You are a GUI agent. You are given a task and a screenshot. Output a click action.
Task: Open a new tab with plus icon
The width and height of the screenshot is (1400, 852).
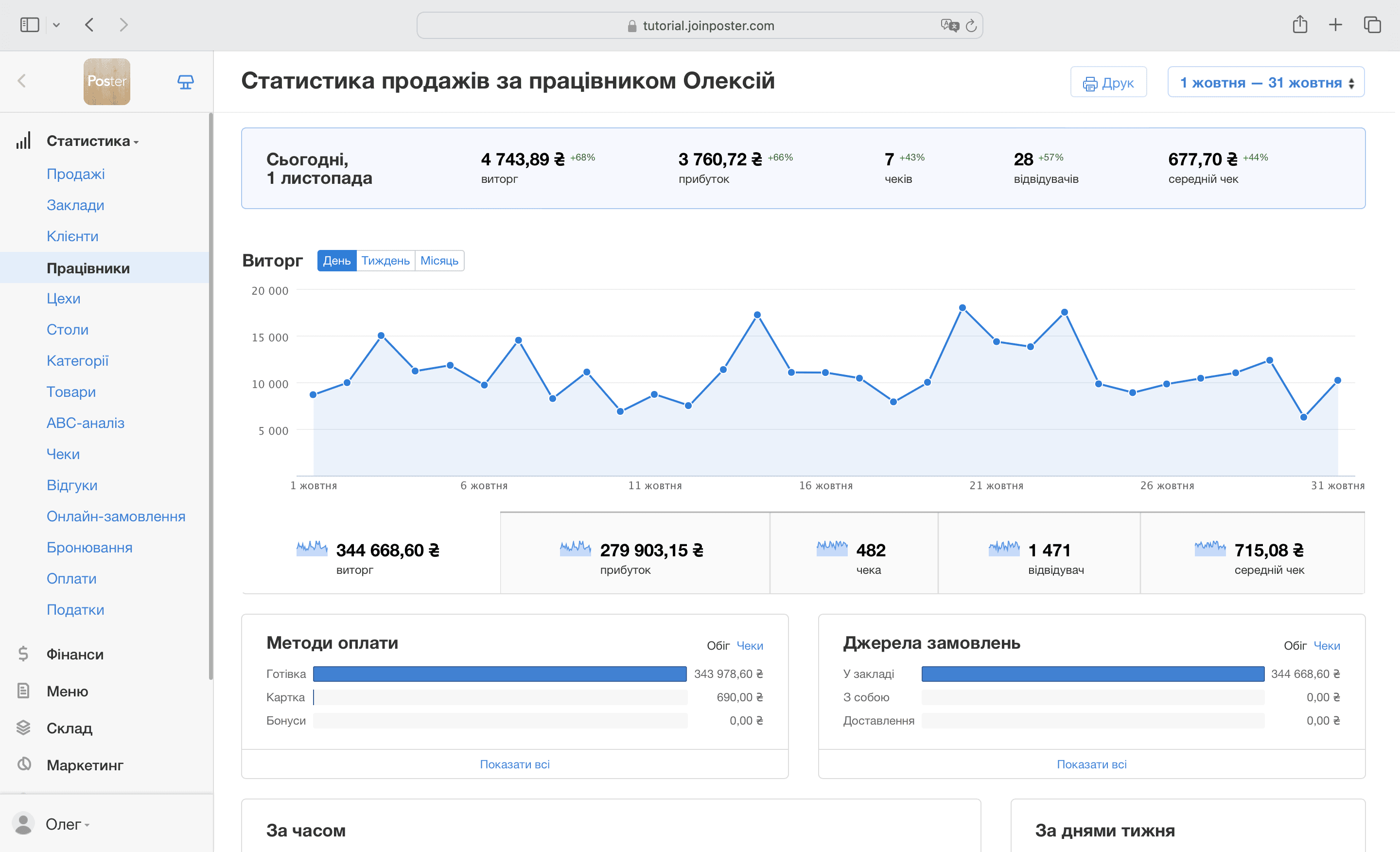[1335, 25]
